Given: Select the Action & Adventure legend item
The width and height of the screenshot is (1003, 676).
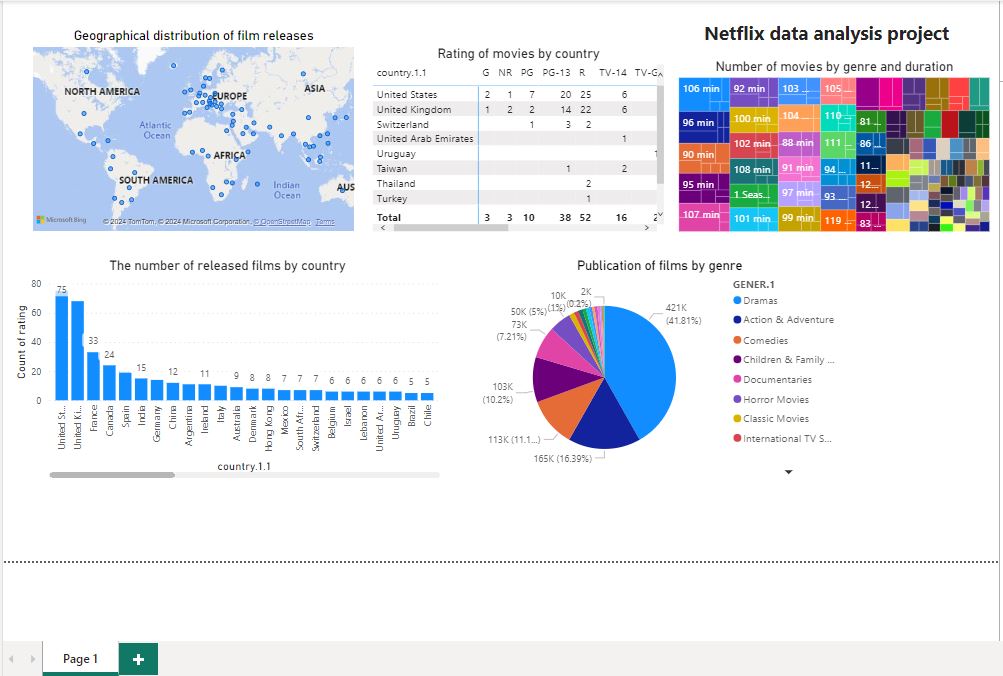Looking at the screenshot, I should pos(784,320).
